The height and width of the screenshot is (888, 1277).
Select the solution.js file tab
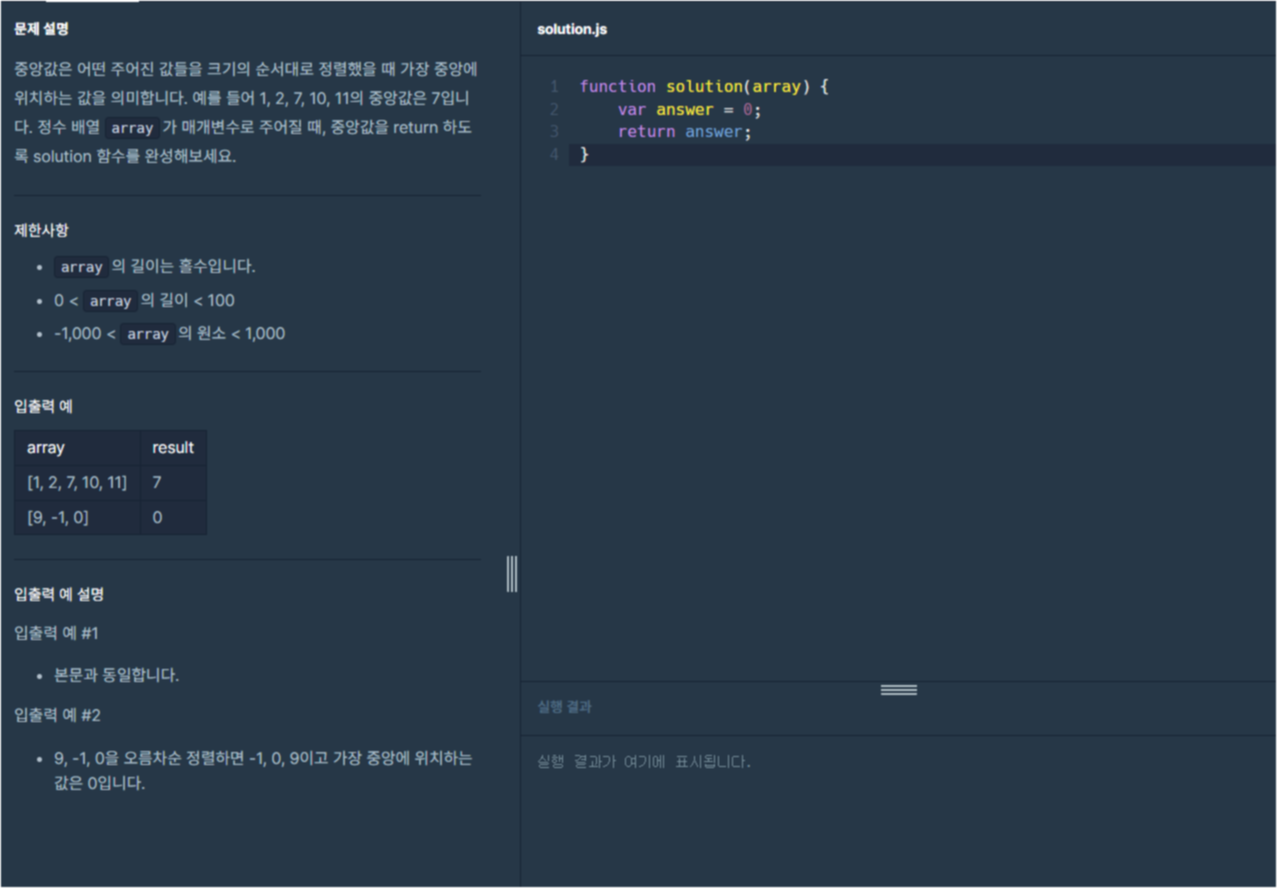pos(572,29)
